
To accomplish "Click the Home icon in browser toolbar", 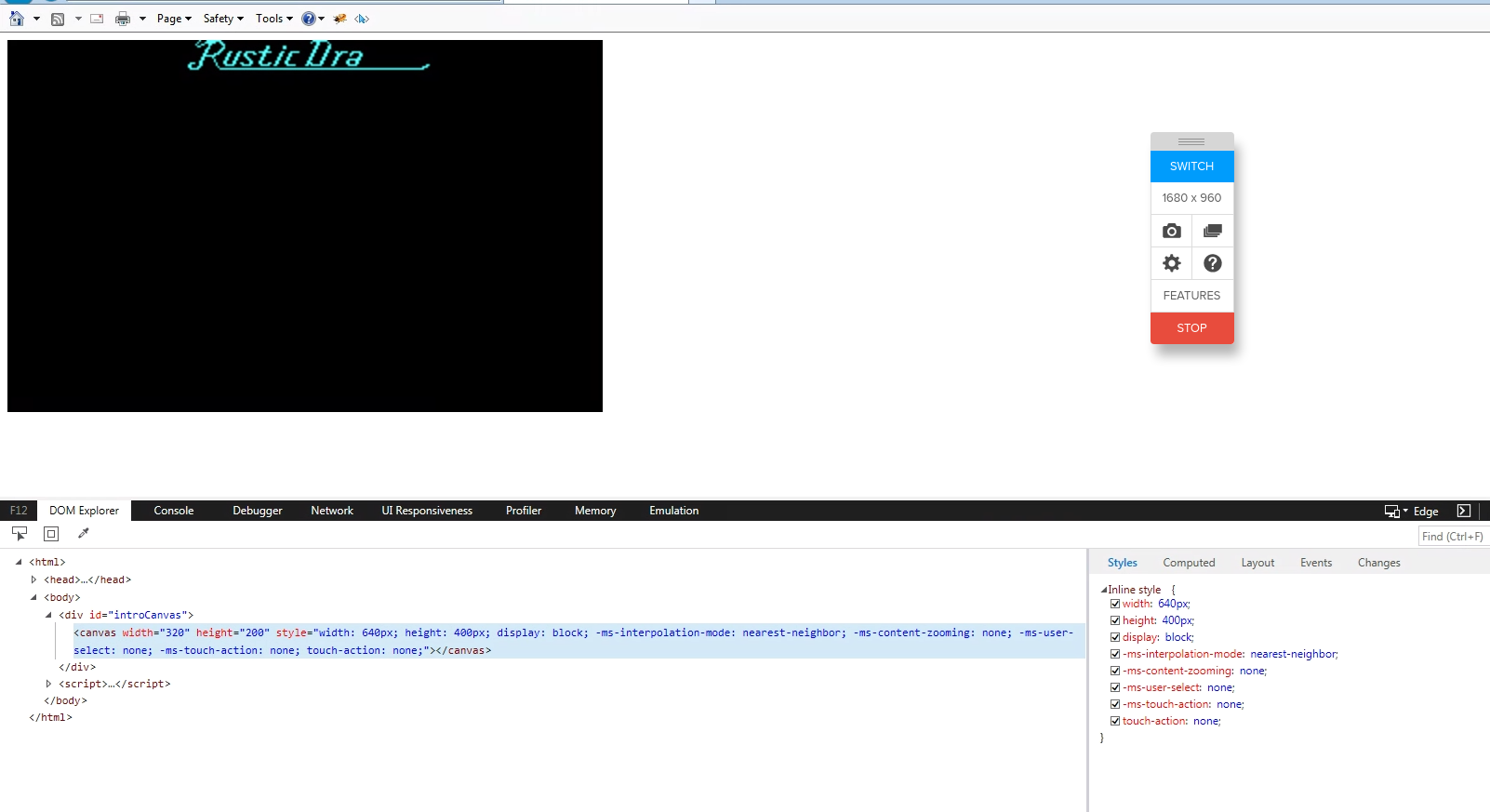I will pyautogui.click(x=17, y=19).
